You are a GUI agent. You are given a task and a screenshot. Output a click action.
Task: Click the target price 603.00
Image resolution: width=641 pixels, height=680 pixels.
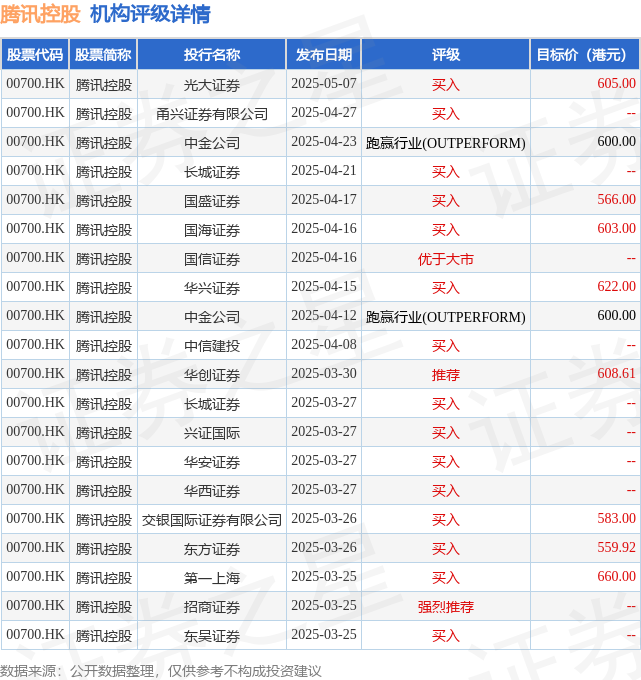click(x=616, y=228)
